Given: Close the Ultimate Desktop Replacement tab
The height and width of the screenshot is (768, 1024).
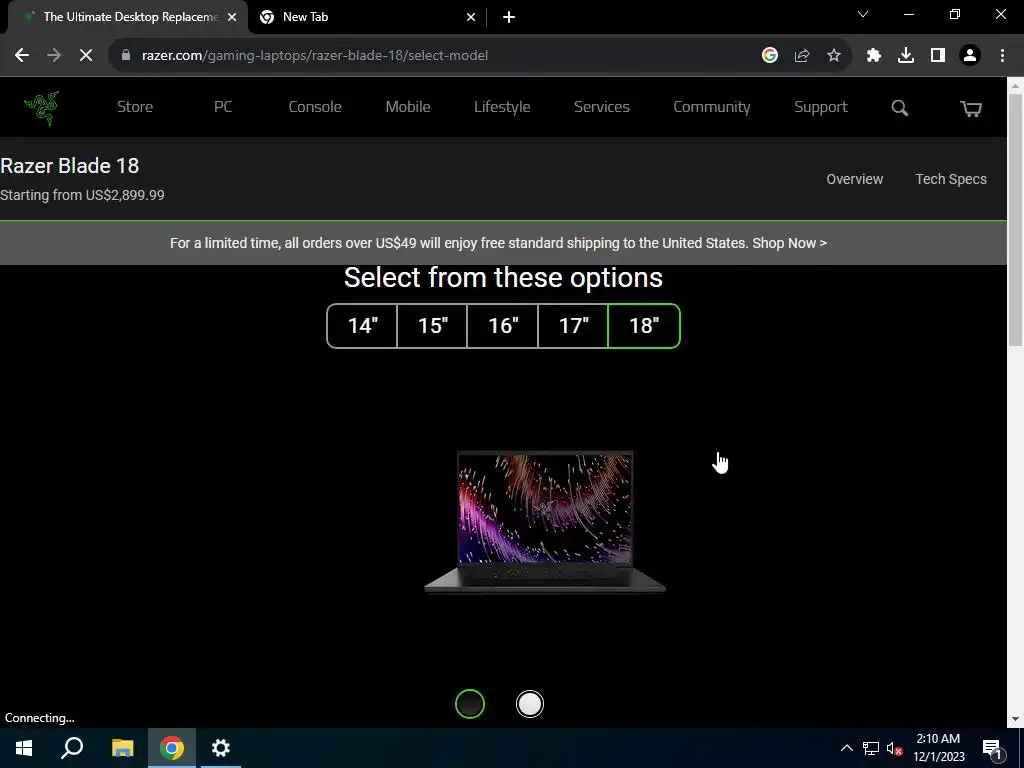Looking at the screenshot, I should click(x=232, y=17).
